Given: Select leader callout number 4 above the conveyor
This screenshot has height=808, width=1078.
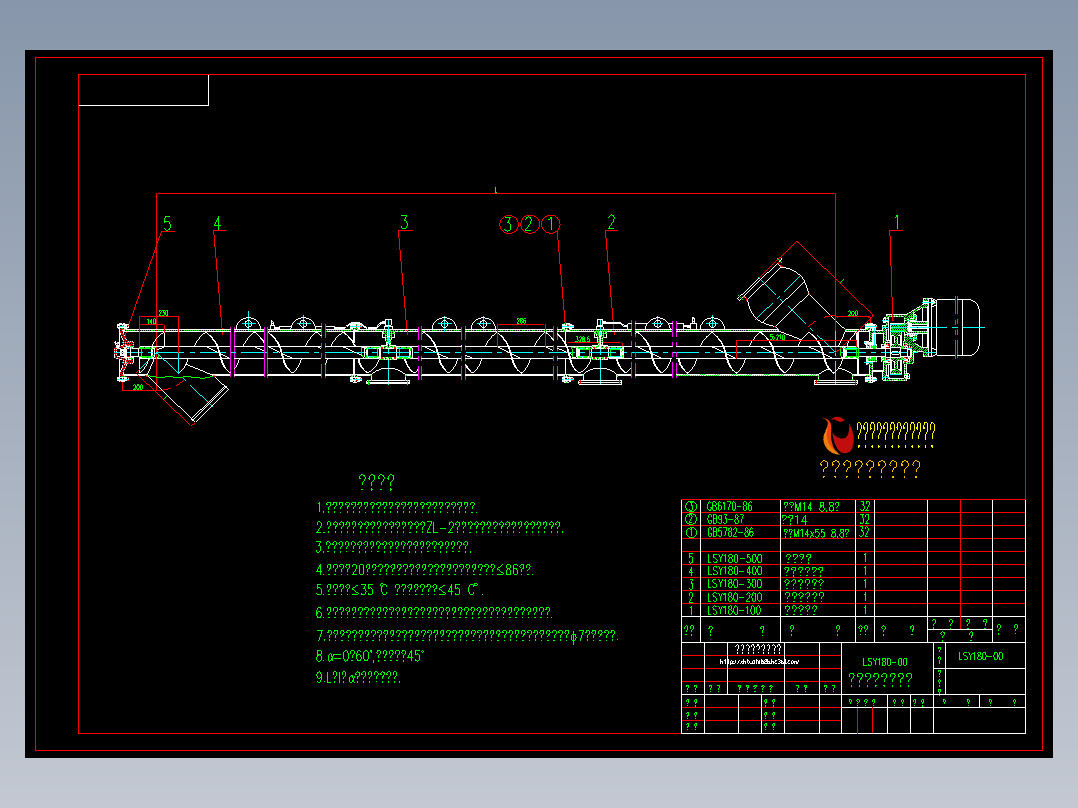Looking at the screenshot, I should (x=217, y=223).
